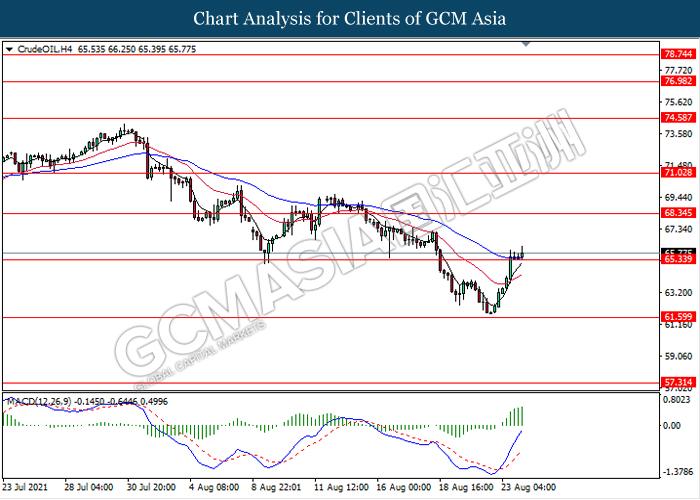Click the 77.720 price axis value
700x500 pixels.
click(x=679, y=70)
